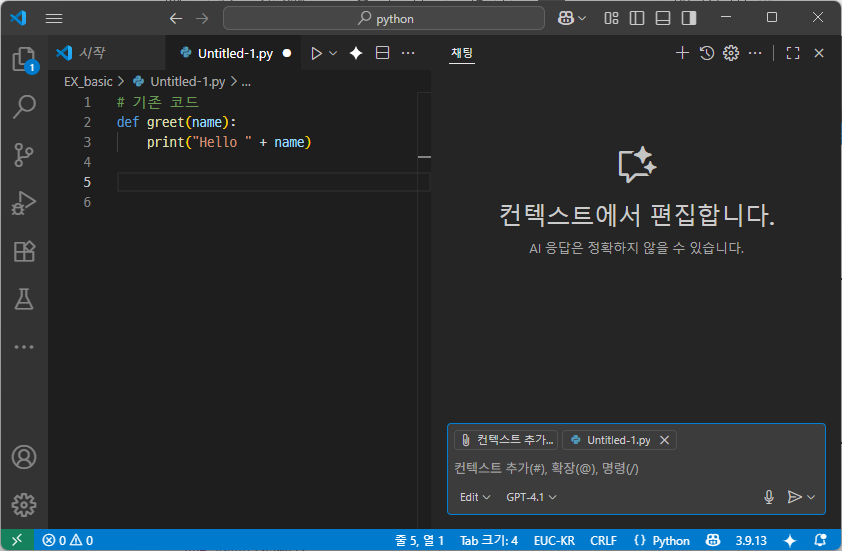The width and height of the screenshot is (842, 551).
Task: Open the hamburger application menu
Action: coord(54,18)
